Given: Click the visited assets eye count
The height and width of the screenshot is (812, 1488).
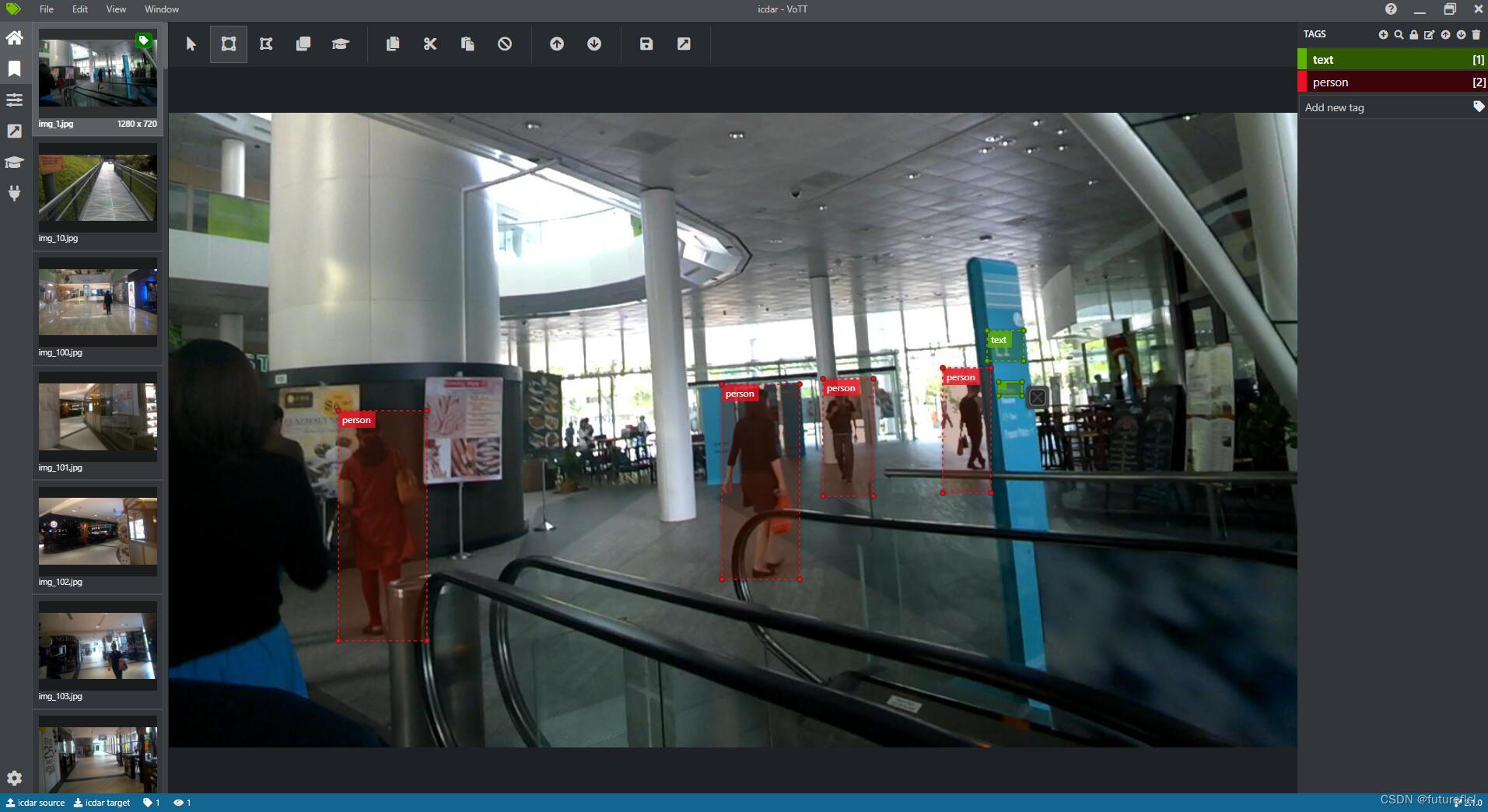Looking at the screenshot, I should pyautogui.click(x=182, y=803).
